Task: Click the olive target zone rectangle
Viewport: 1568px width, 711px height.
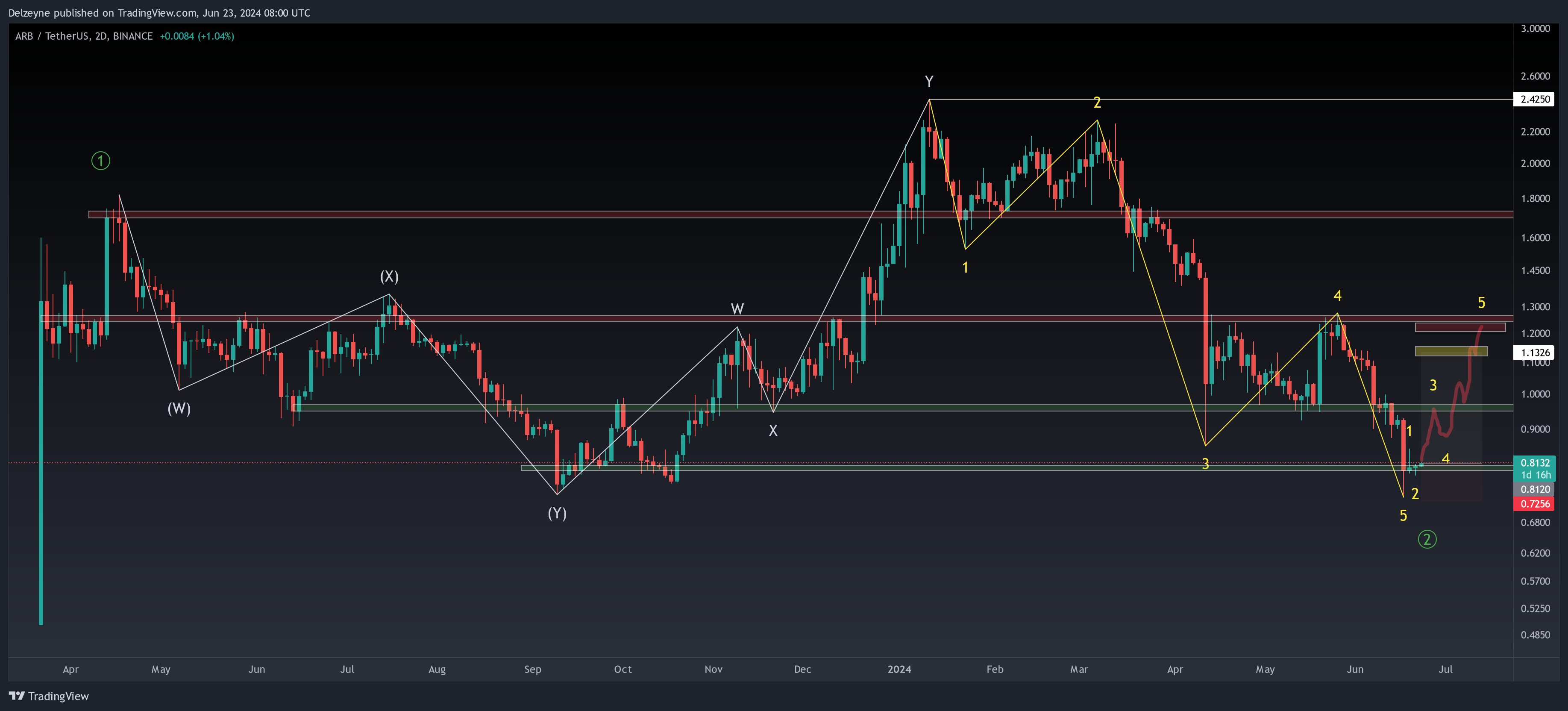Action: 1451,351
